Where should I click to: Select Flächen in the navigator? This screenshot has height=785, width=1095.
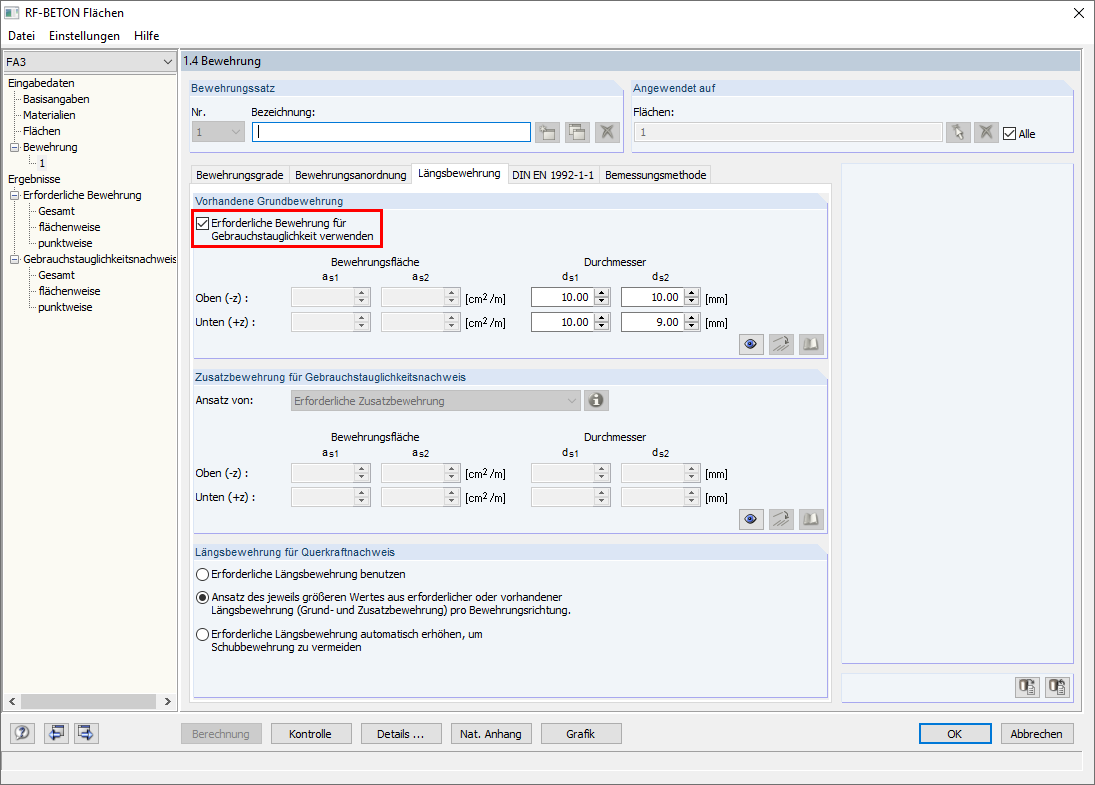[x=41, y=131]
